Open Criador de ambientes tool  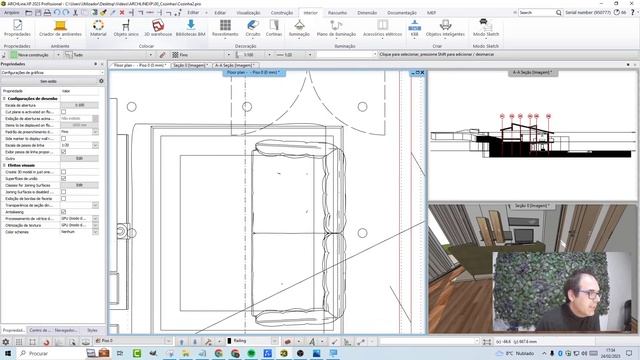pyautogui.click(x=60, y=28)
